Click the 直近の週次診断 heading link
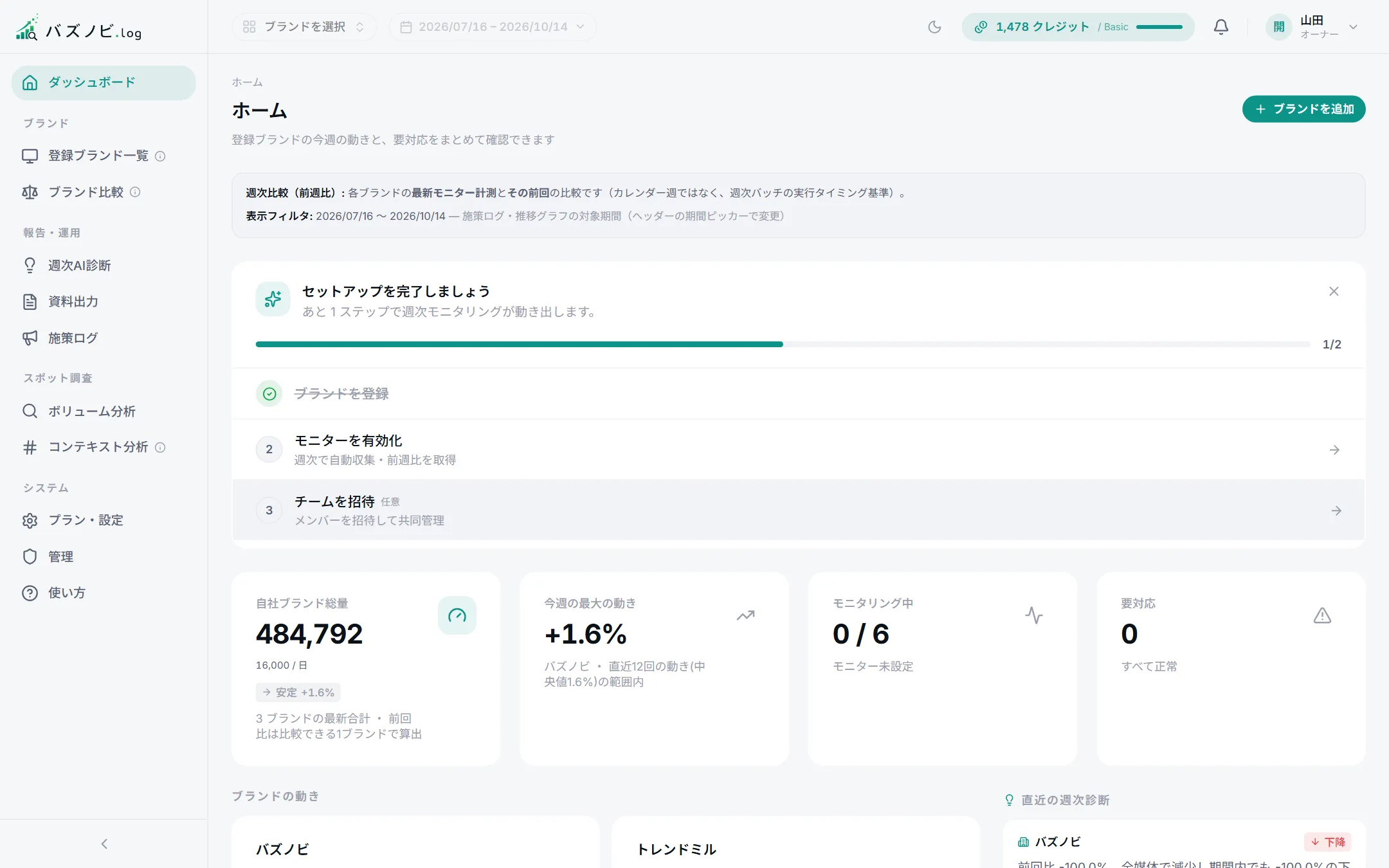This screenshot has height=868, width=1389. (1066, 800)
